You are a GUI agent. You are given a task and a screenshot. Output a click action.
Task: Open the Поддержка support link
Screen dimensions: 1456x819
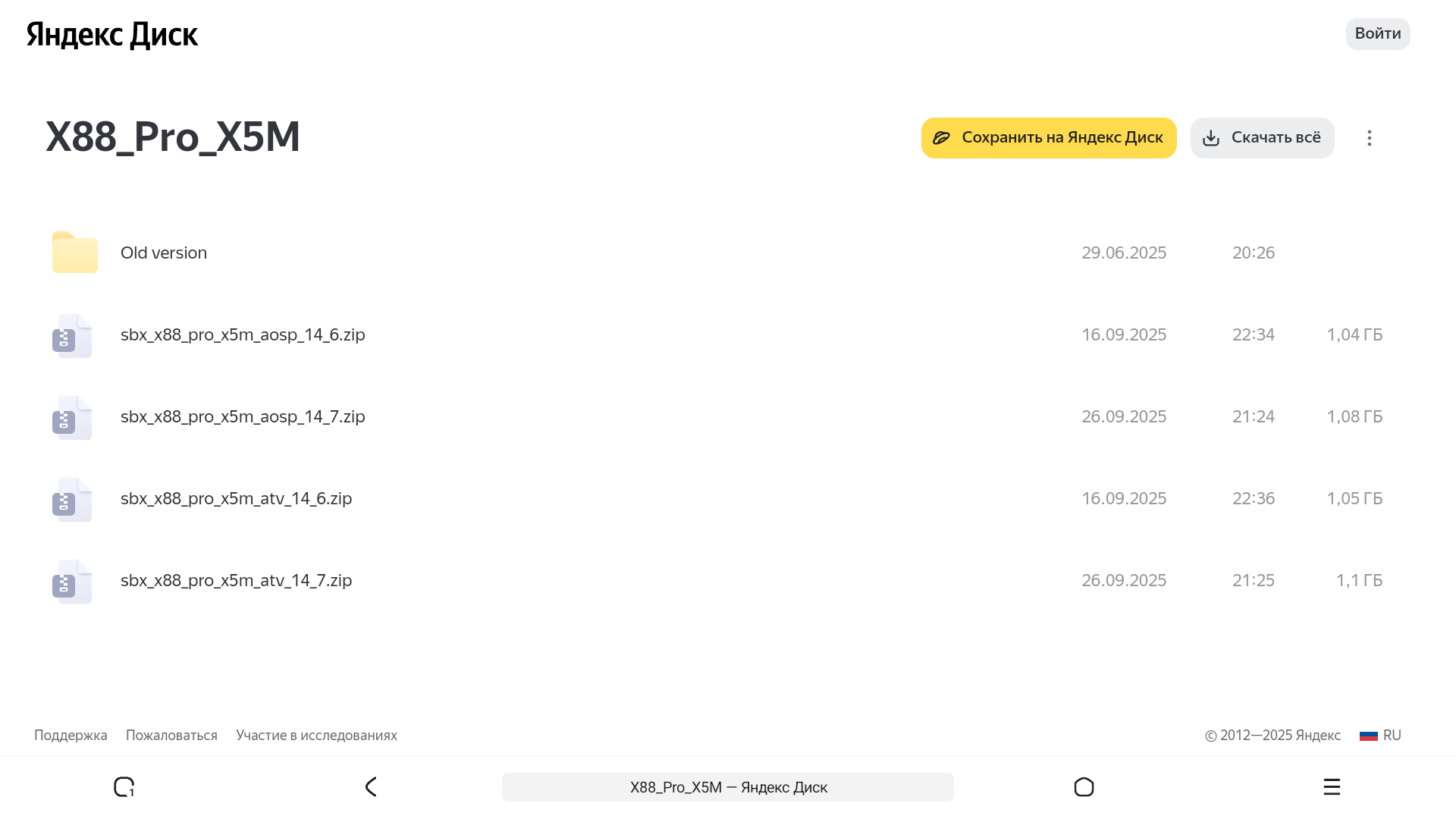click(x=71, y=735)
